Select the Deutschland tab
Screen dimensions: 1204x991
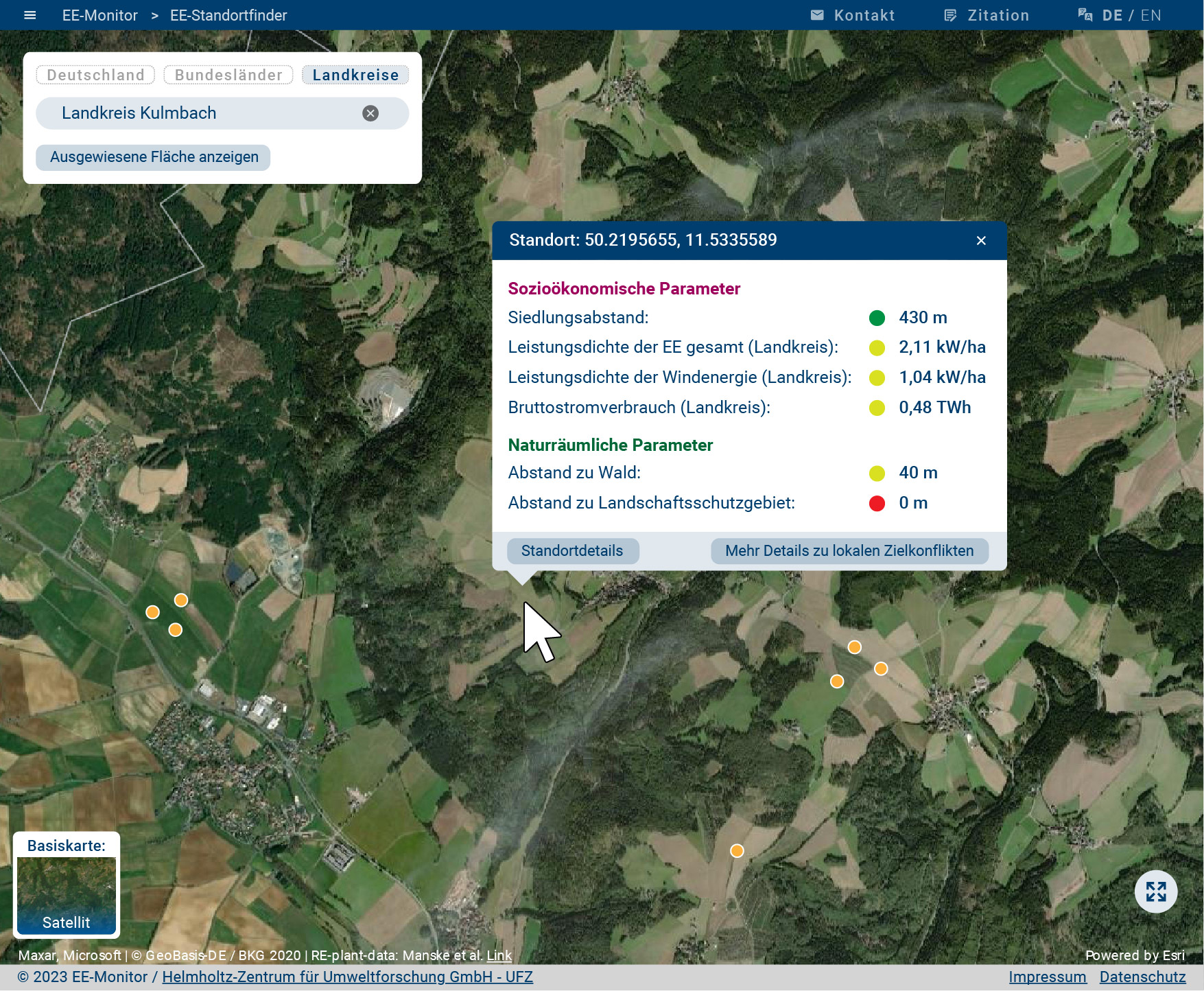coord(95,75)
